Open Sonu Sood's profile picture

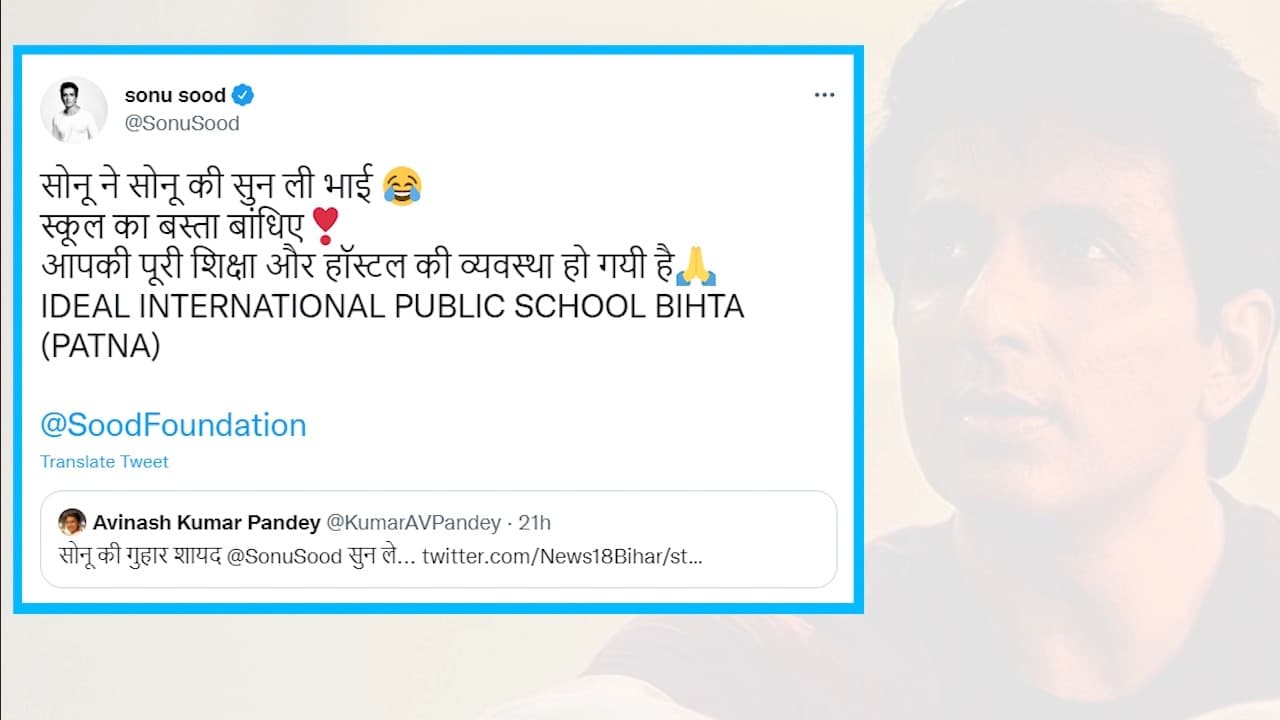coord(74,109)
